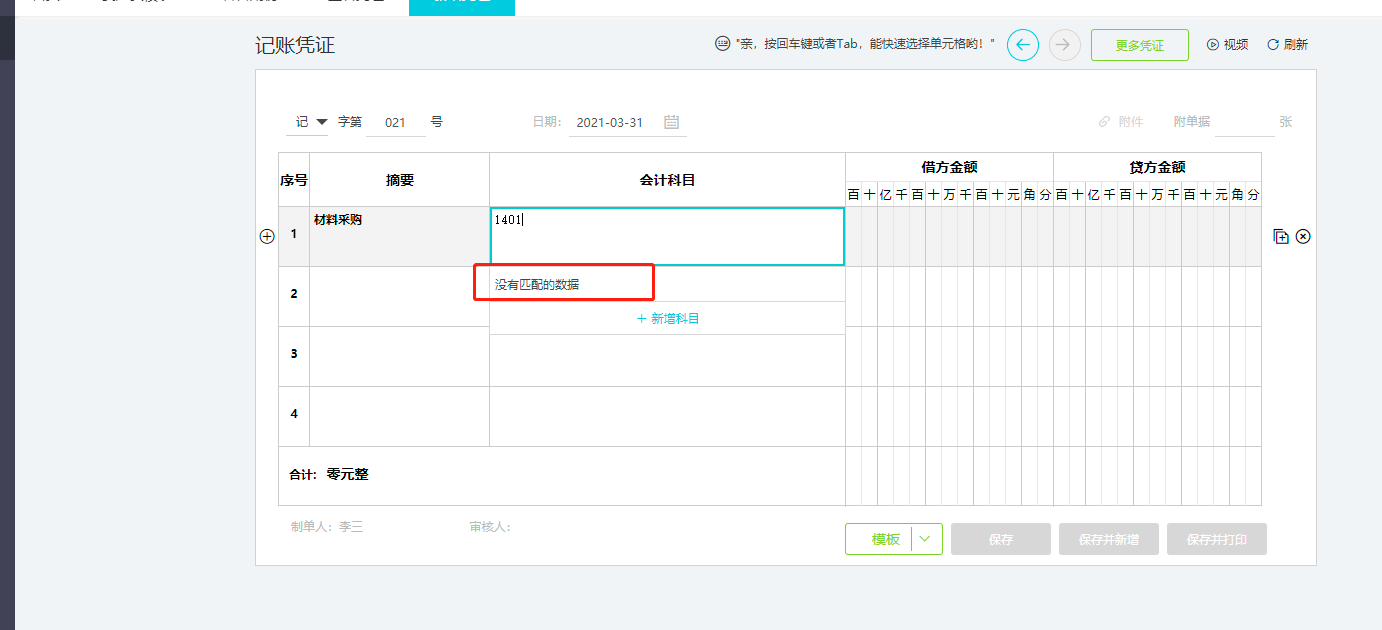Viewport: 1382px width, 630px height.
Task: Expand the 模板 dropdown arrow
Action: click(x=927, y=539)
